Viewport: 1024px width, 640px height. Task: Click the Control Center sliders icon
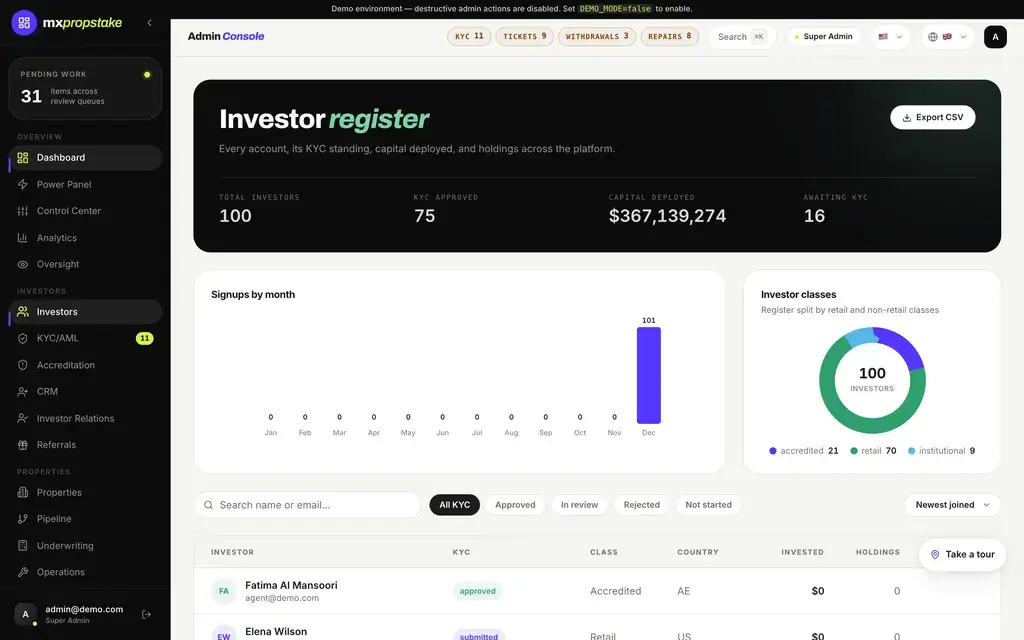(23, 211)
